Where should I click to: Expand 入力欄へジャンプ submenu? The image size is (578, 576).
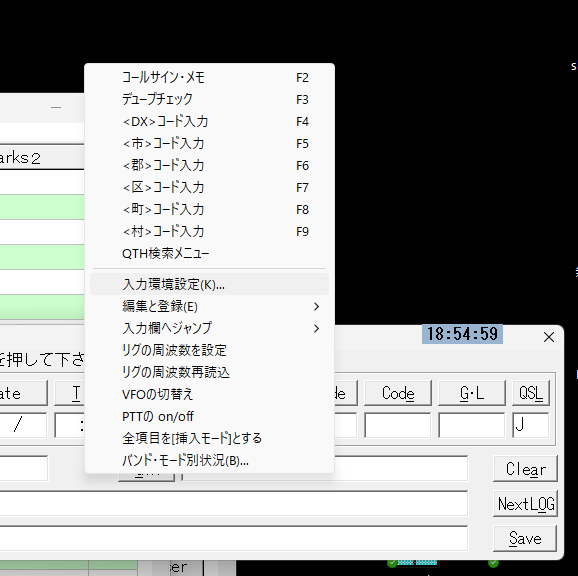[209, 328]
